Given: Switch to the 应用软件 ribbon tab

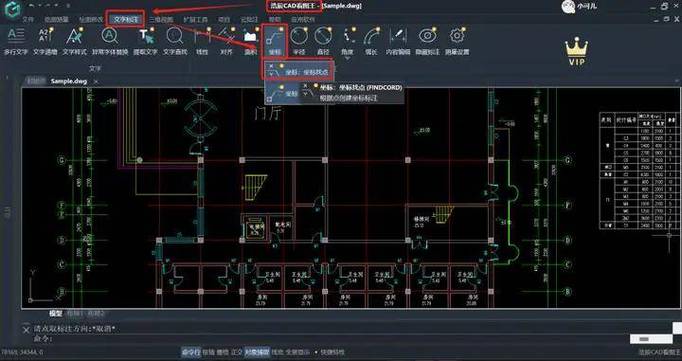Looking at the screenshot, I should pos(303,20).
